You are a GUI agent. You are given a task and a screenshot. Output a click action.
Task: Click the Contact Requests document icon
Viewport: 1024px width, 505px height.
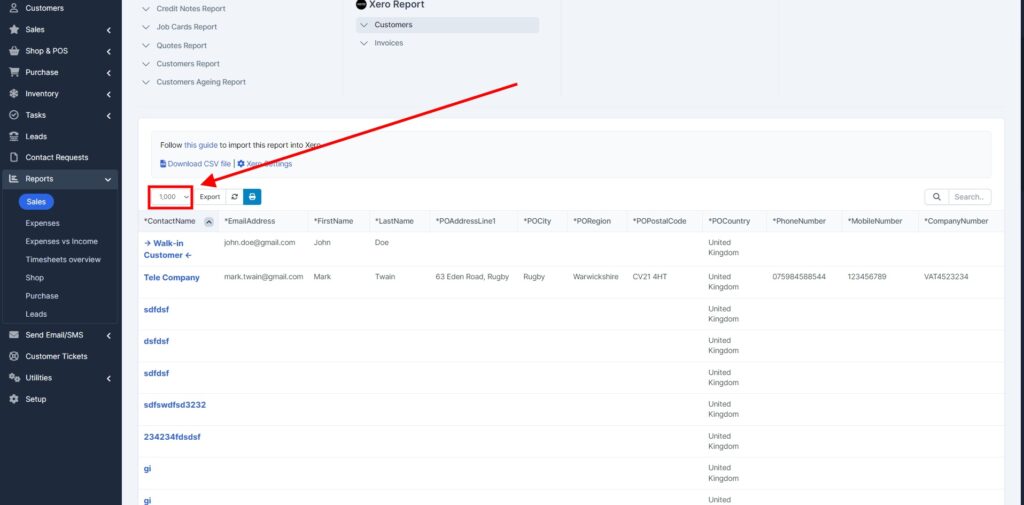point(14,157)
